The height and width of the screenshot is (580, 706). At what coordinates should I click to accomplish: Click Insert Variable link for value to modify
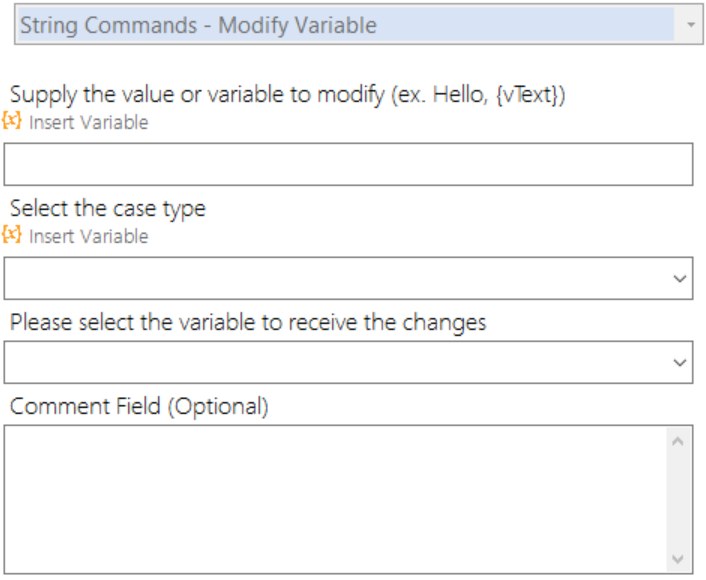pyautogui.click(x=89, y=122)
